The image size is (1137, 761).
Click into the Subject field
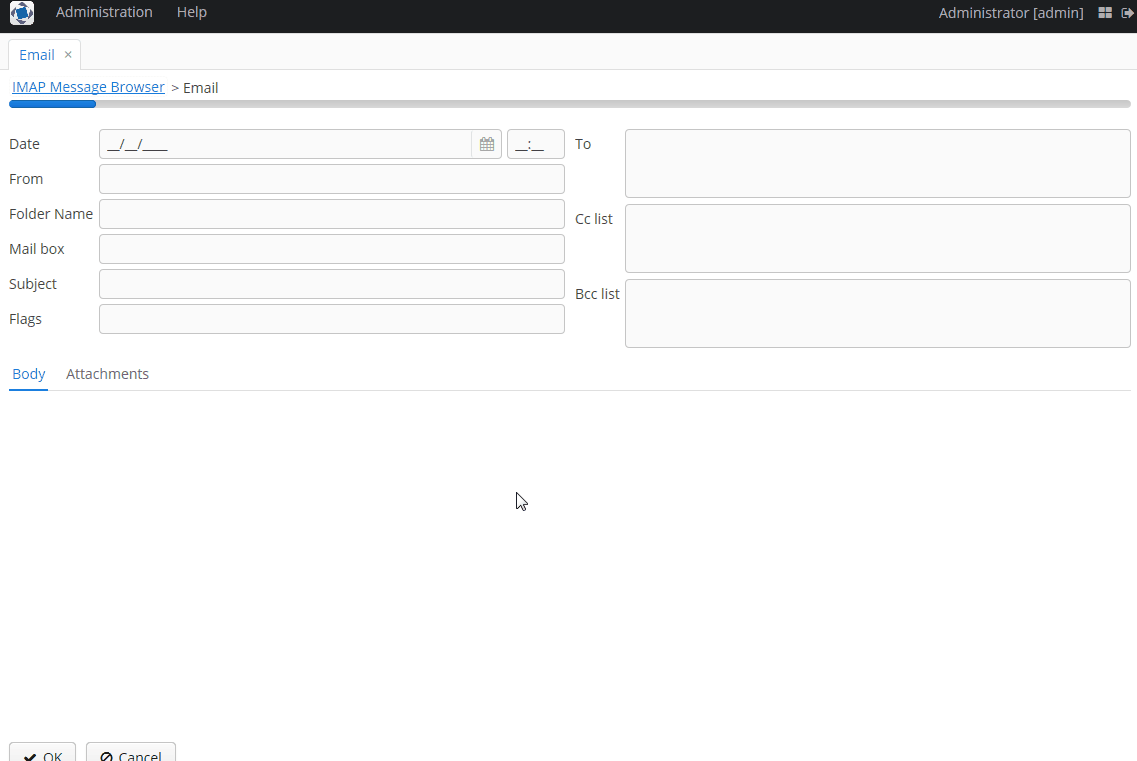pos(331,284)
